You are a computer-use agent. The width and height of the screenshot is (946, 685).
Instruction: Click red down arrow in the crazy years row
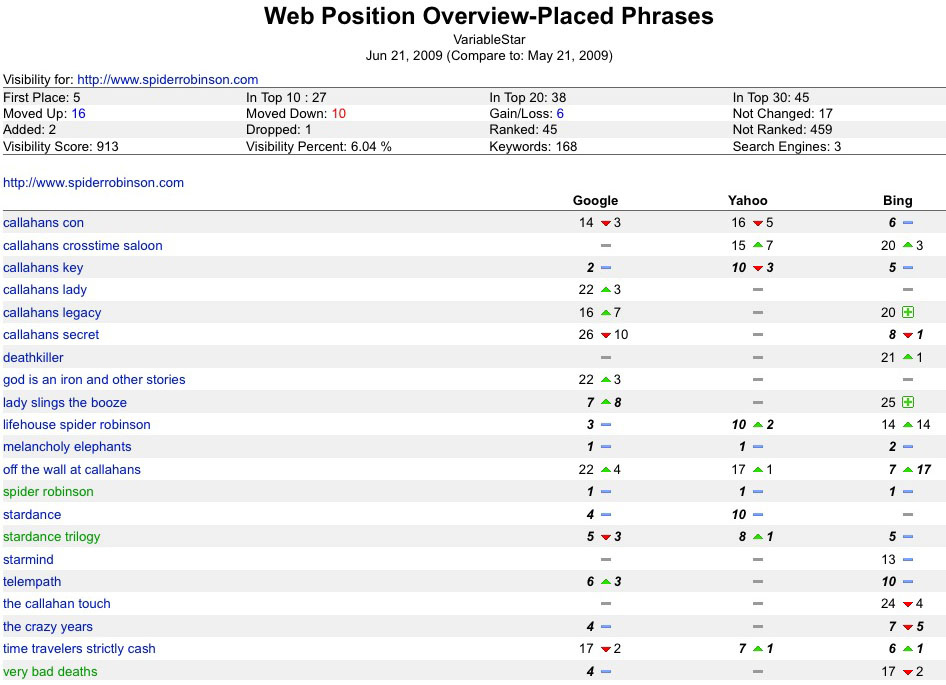pyautogui.click(x=907, y=627)
